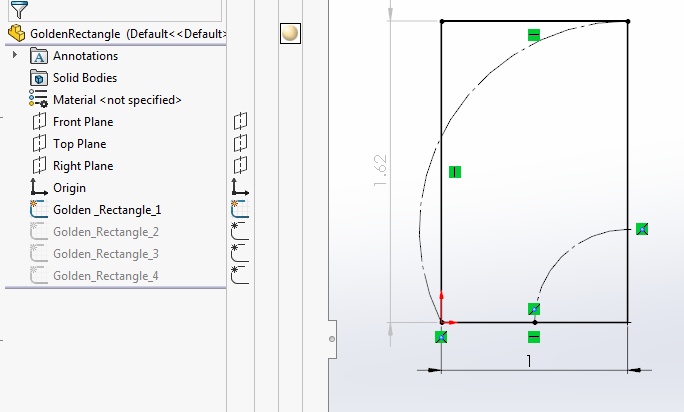Select Front Plane label
The image size is (684, 412).
click(83, 122)
